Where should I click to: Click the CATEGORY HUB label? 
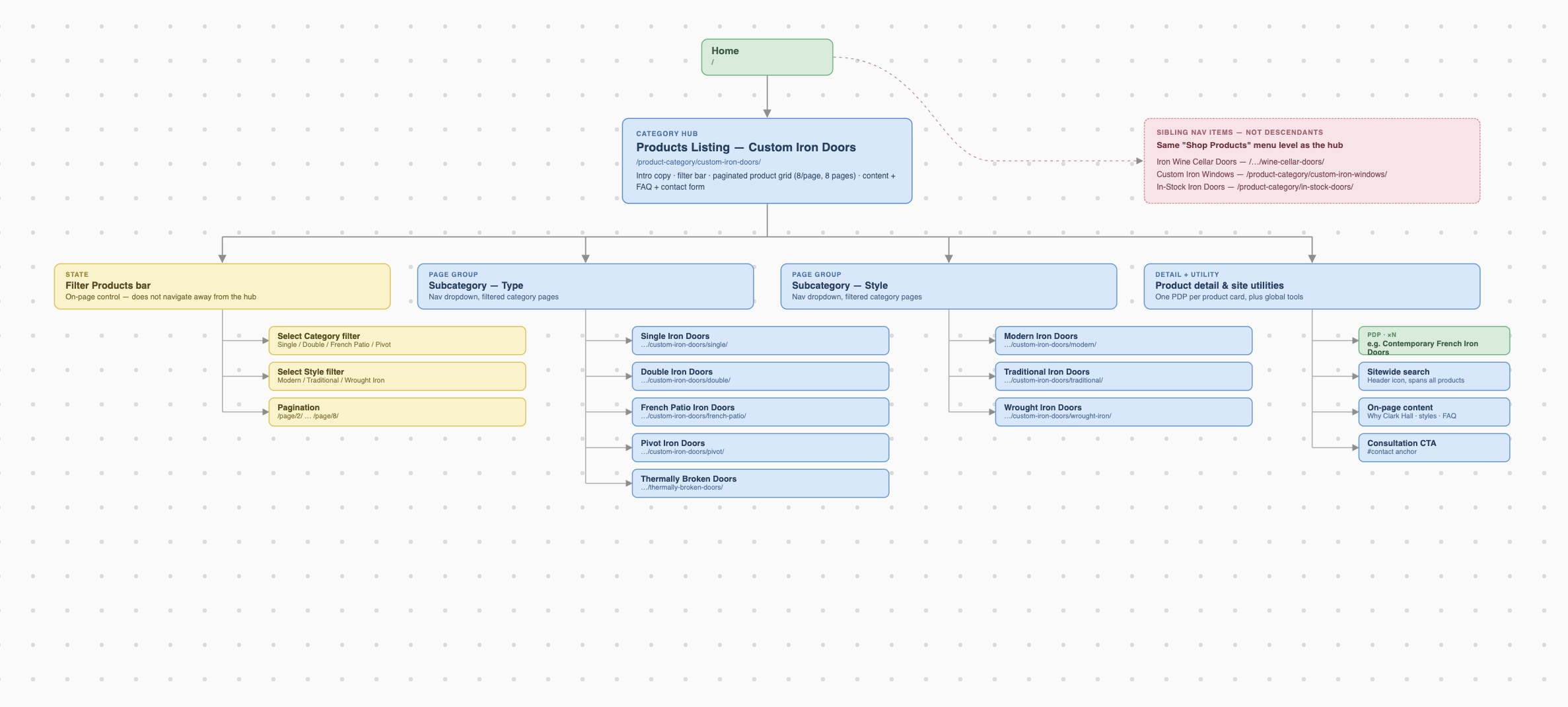tap(666, 133)
